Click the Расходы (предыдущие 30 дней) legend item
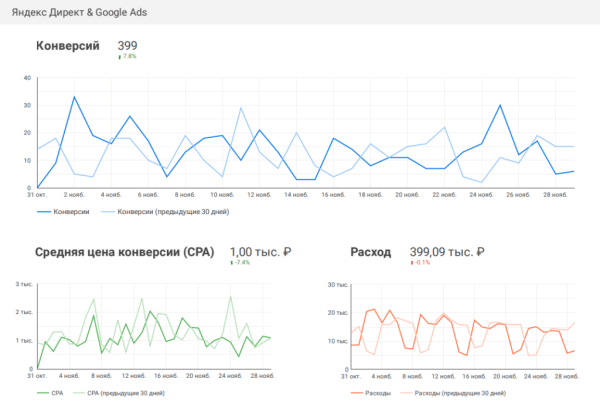The width and height of the screenshot is (600, 403). [x=455, y=392]
